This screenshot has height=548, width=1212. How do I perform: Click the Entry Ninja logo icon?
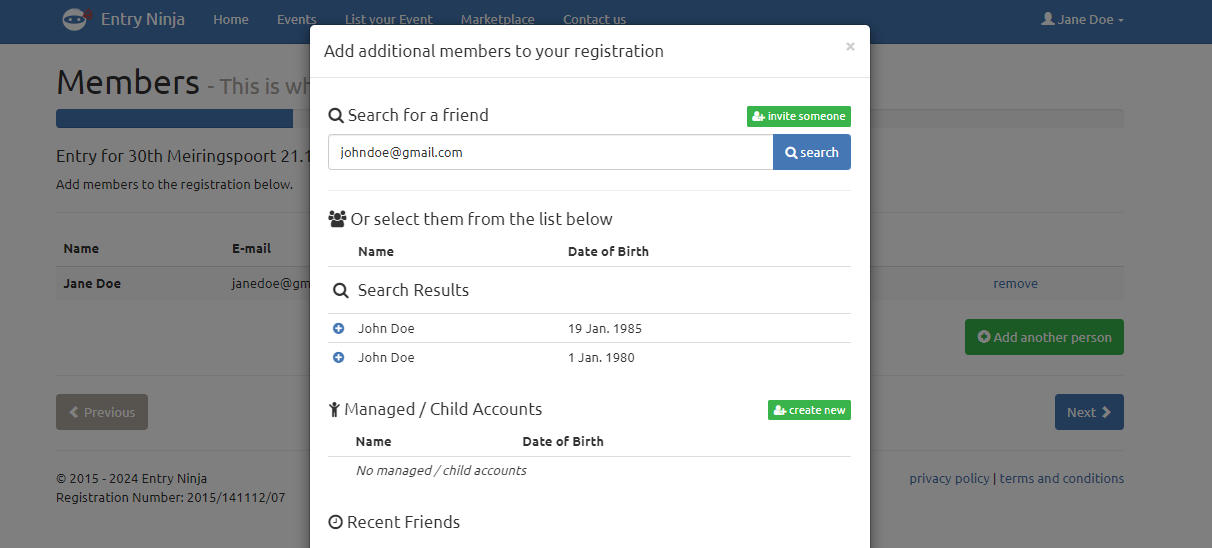(x=76, y=19)
